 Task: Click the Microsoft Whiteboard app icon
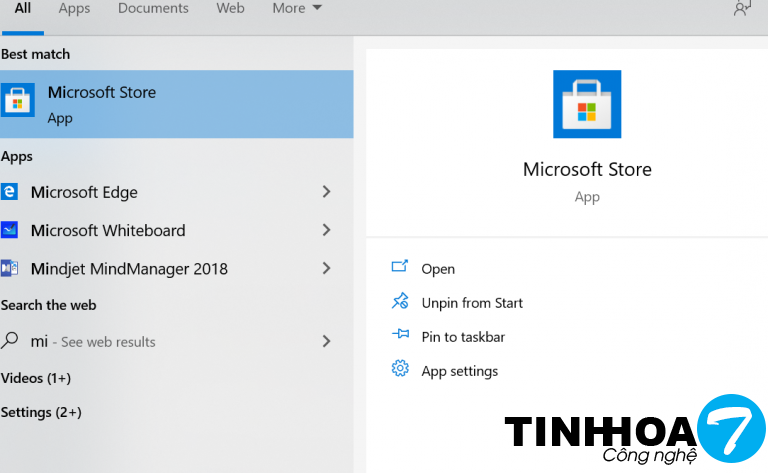10,230
